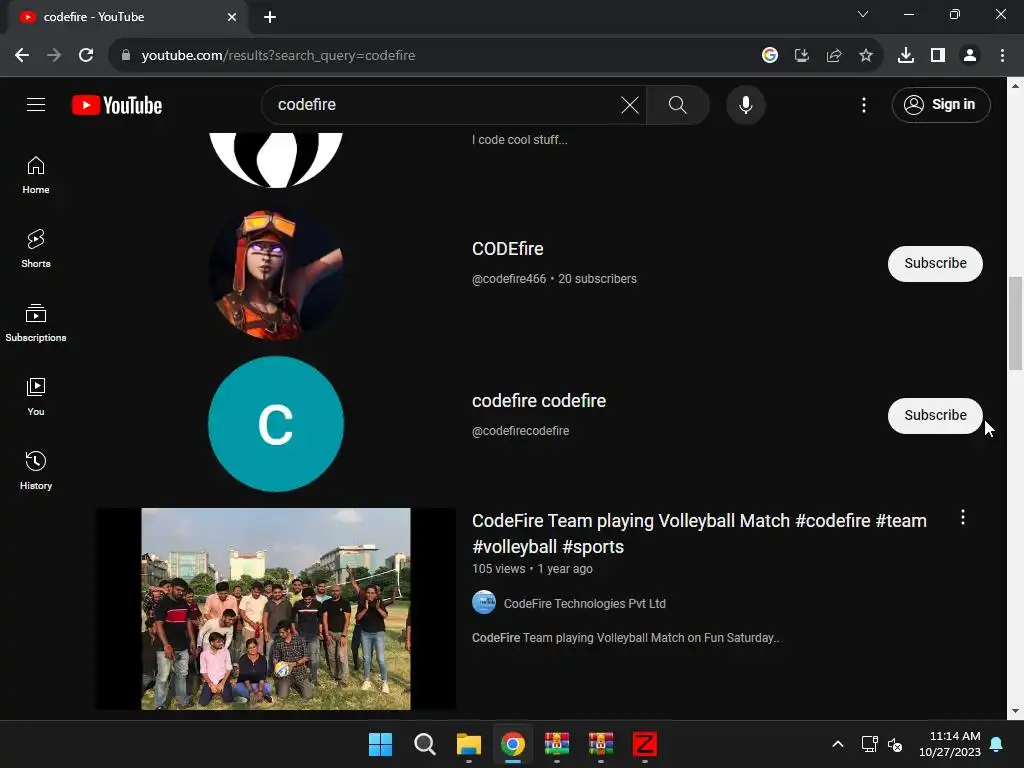Screen dimensions: 1024x768
Task: Open the YouTube hamburger guide menu
Action: pos(36,104)
